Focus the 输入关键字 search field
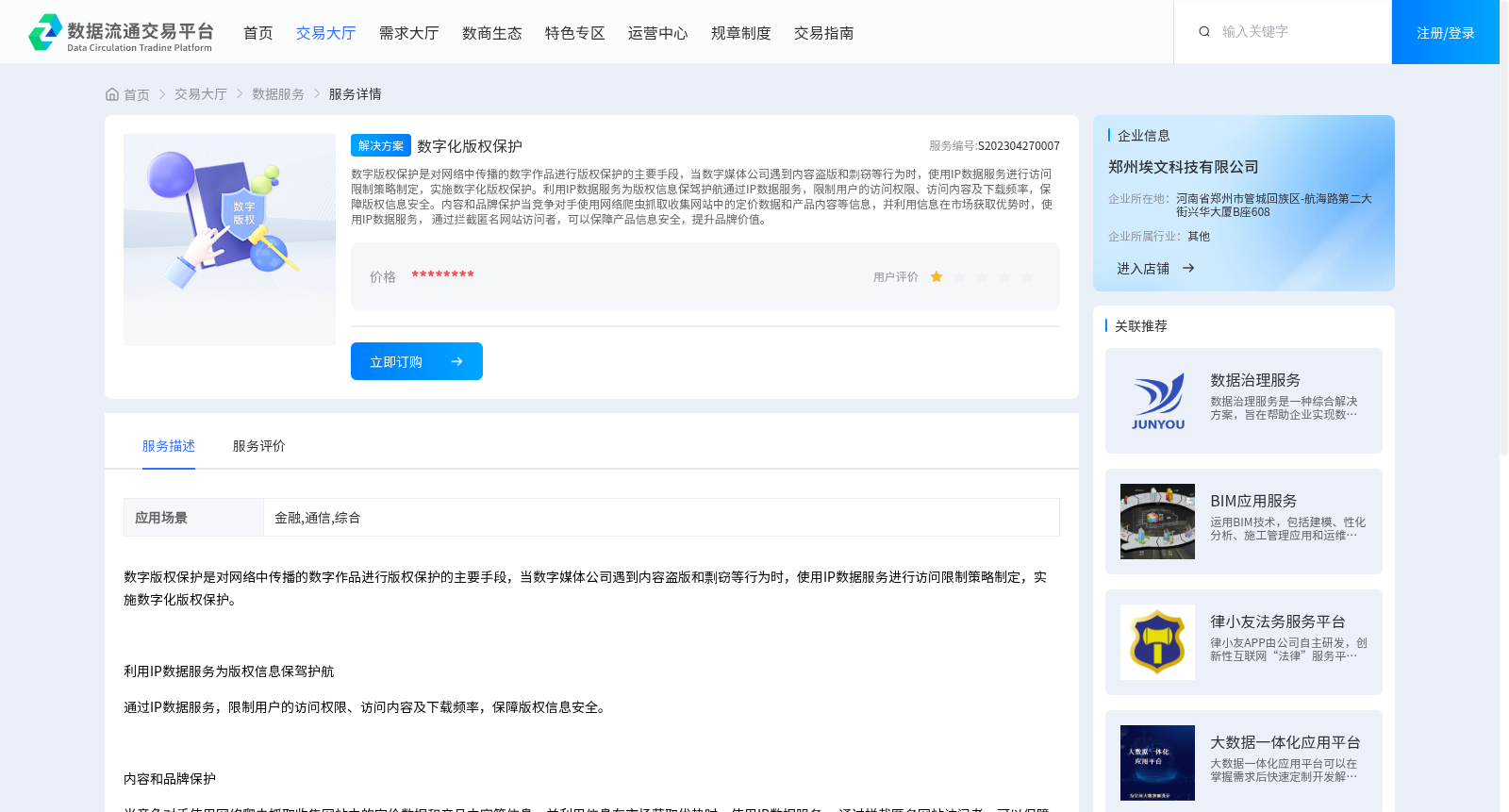 tap(1297, 32)
